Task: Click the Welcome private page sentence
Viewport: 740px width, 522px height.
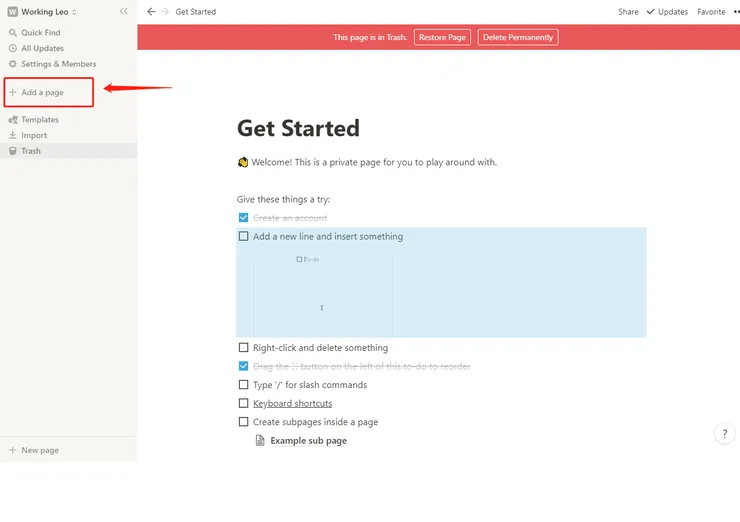Action: click(374, 162)
